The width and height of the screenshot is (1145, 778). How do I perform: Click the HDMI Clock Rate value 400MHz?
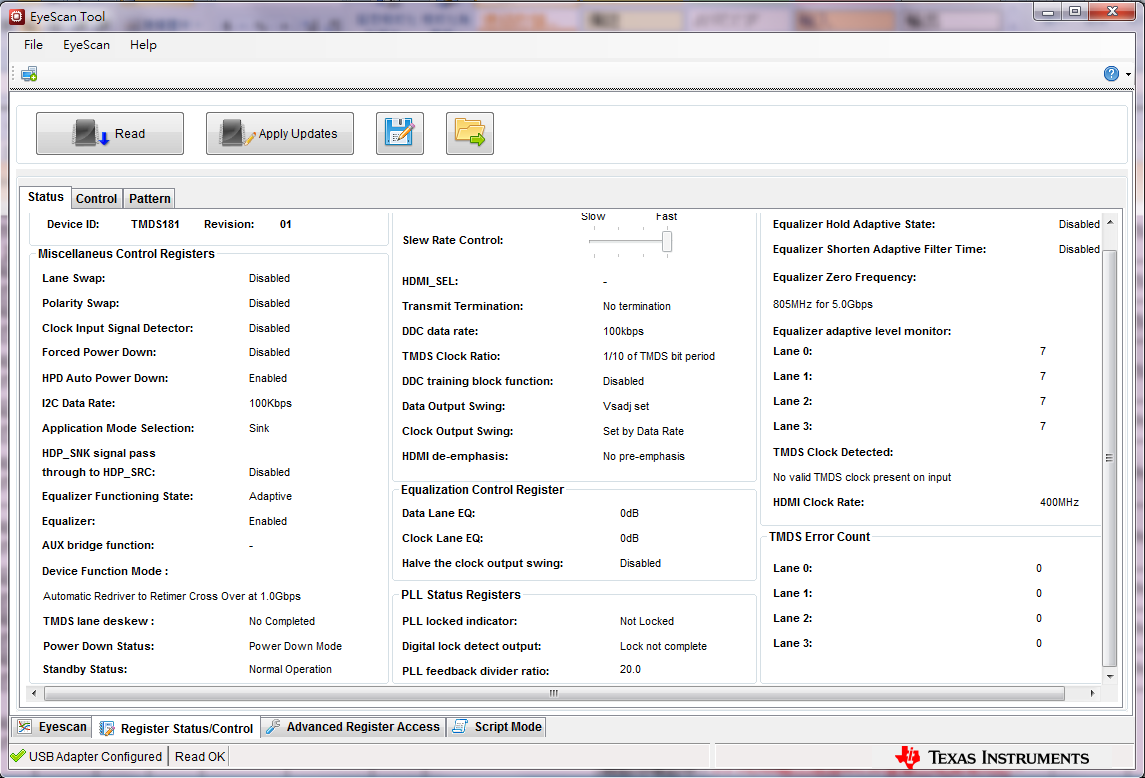1060,503
